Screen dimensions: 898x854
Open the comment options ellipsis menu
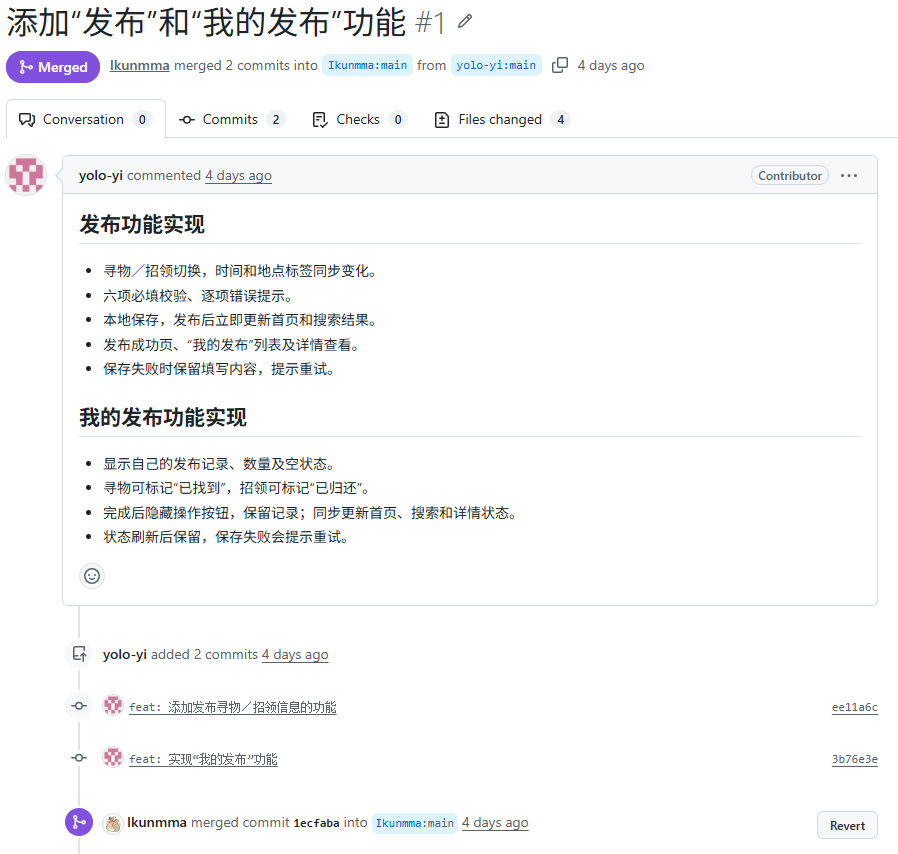point(849,175)
